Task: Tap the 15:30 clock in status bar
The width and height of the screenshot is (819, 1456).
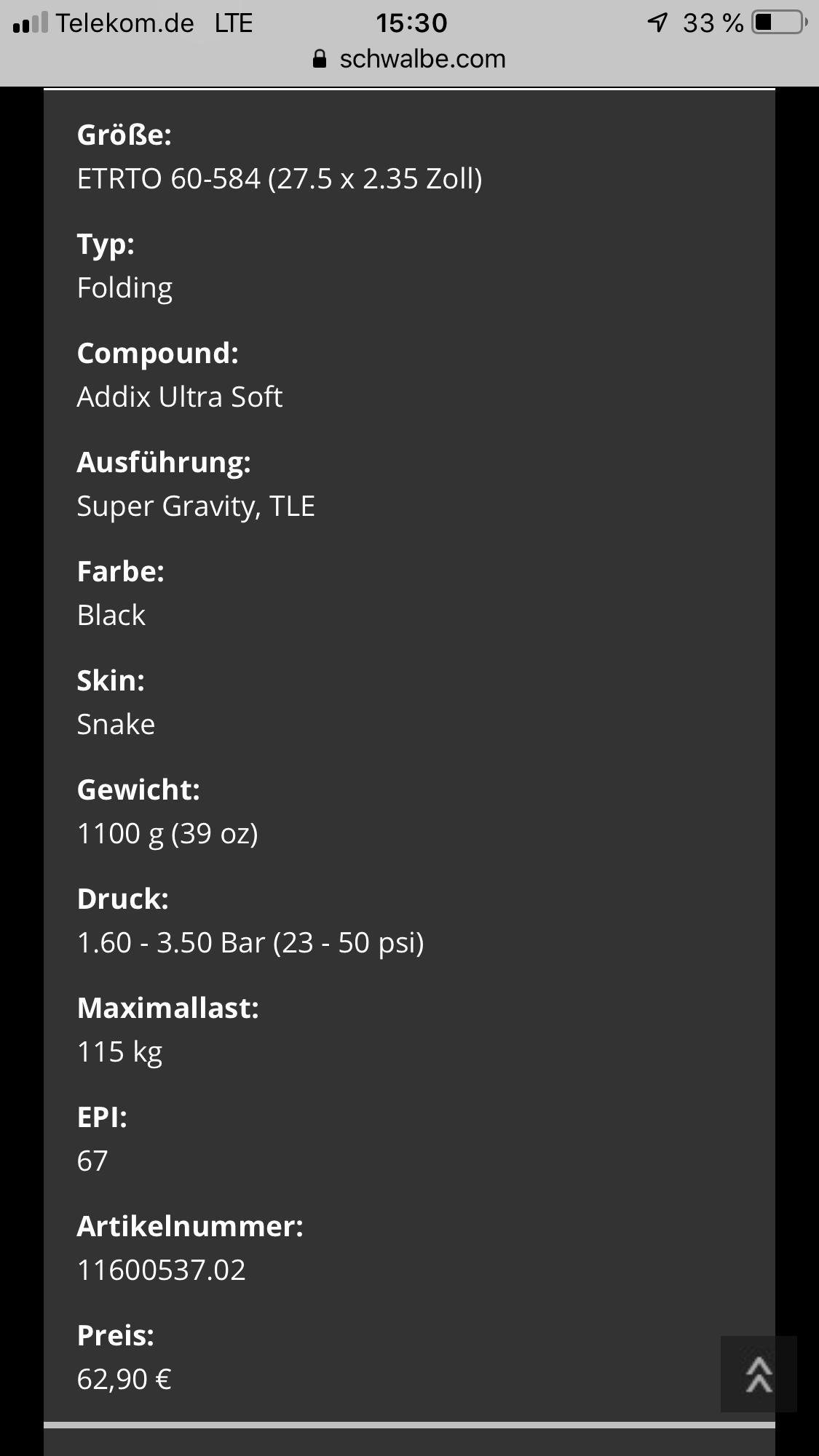Action: pos(411,23)
